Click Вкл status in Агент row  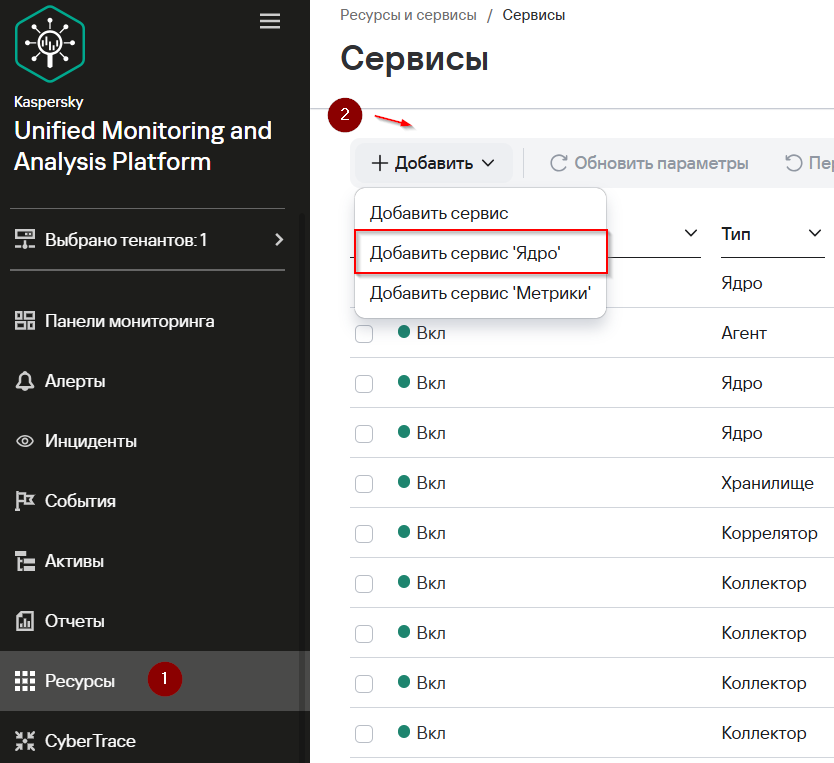(422, 333)
